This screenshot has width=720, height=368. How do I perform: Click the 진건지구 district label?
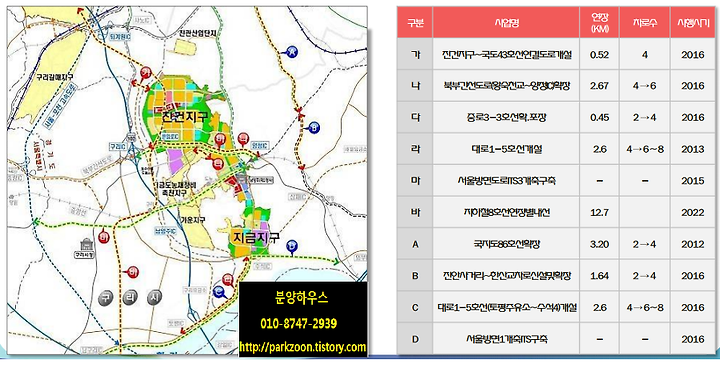(x=184, y=117)
